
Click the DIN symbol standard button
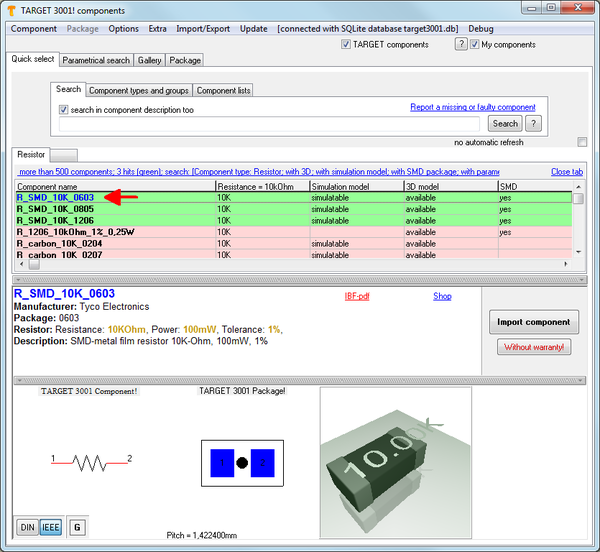pyautogui.click(x=27, y=527)
